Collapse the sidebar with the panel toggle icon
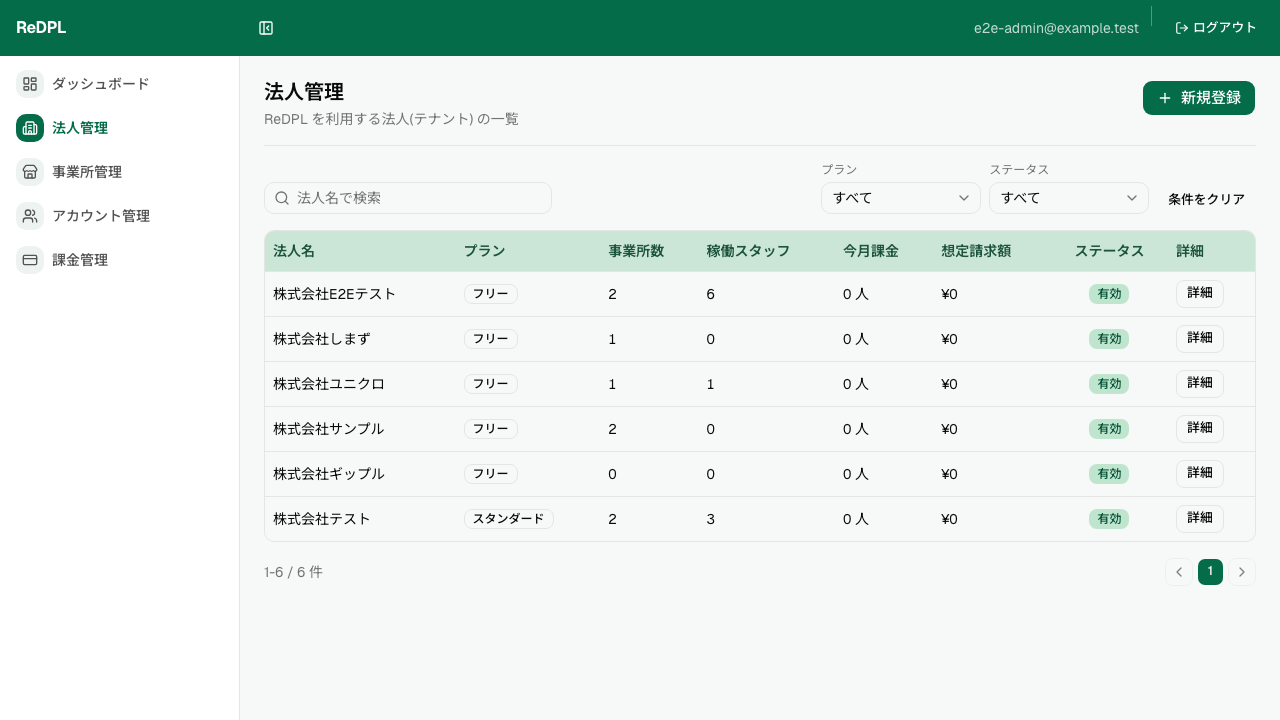Viewport: 1280px width, 720px height. [266, 28]
